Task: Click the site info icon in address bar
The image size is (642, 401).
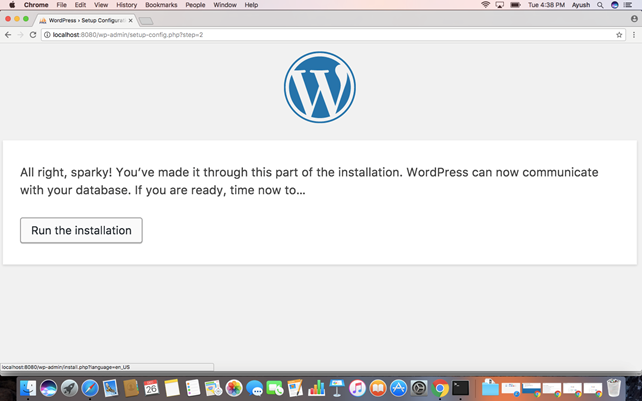Action: (47, 35)
